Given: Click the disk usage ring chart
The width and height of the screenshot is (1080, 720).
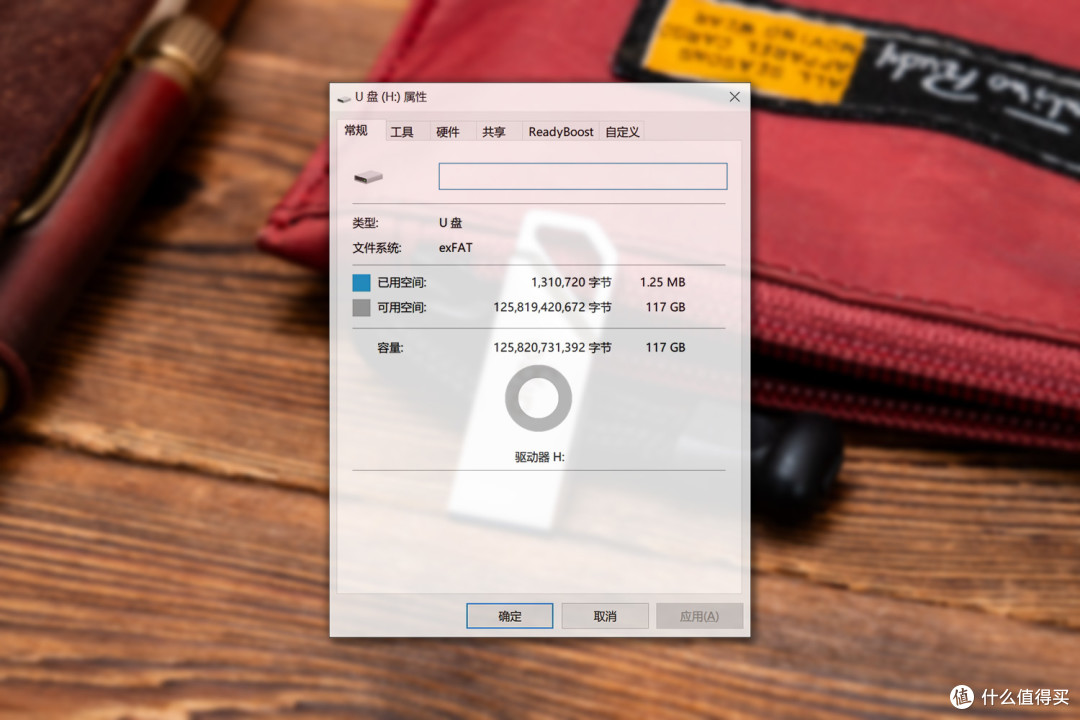Looking at the screenshot, I should (x=539, y=398).
